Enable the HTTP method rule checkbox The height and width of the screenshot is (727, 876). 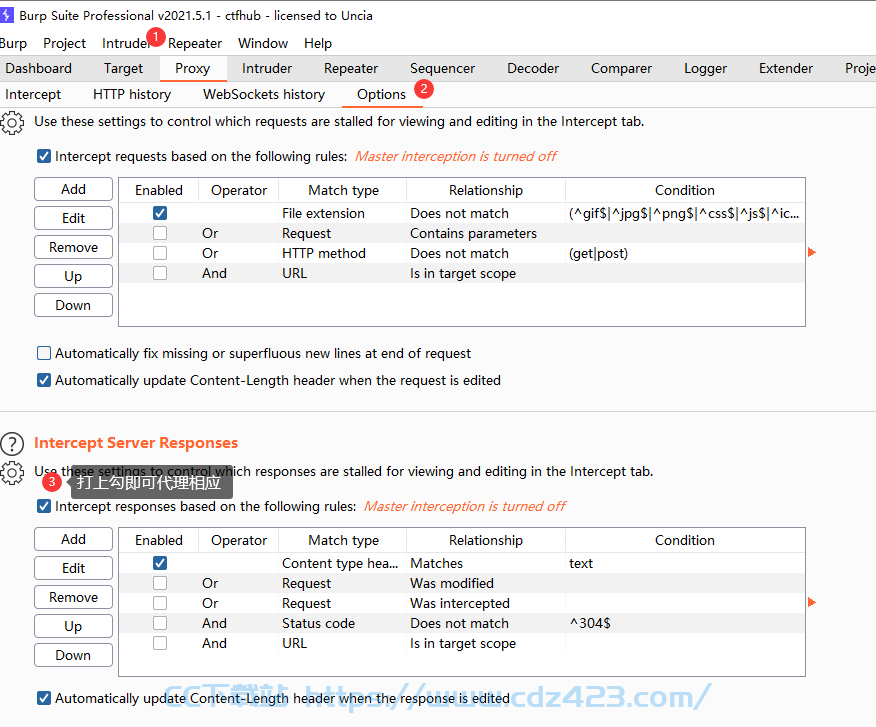(160, 253)
